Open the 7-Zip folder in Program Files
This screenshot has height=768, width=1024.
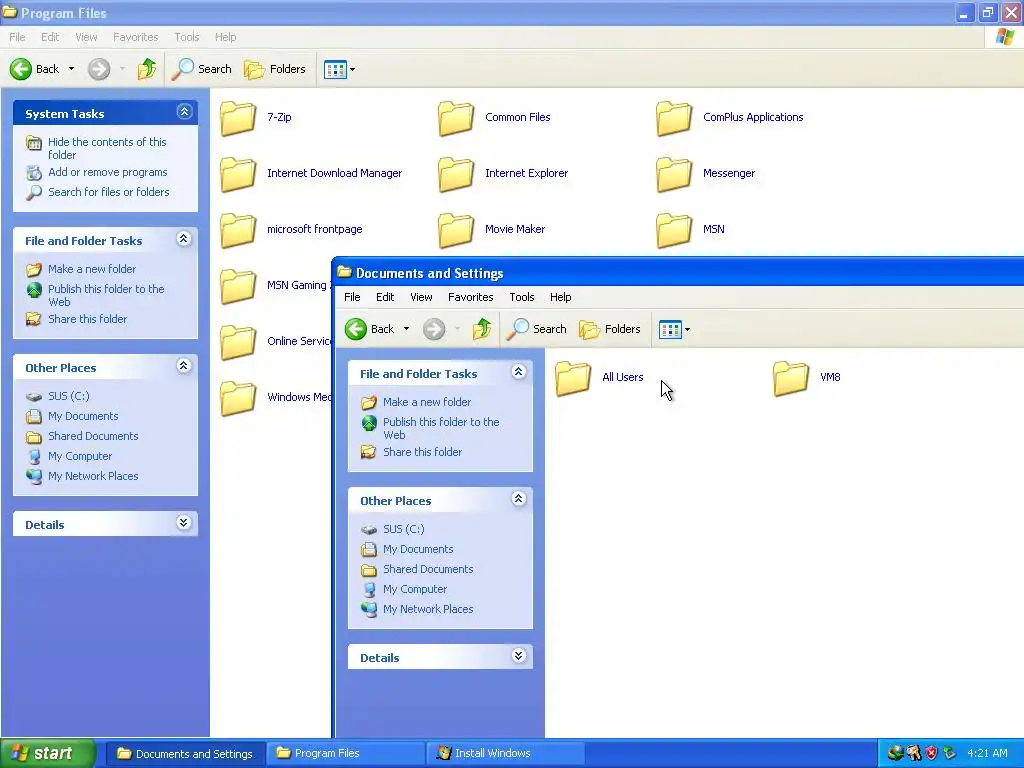coord(255,118)
